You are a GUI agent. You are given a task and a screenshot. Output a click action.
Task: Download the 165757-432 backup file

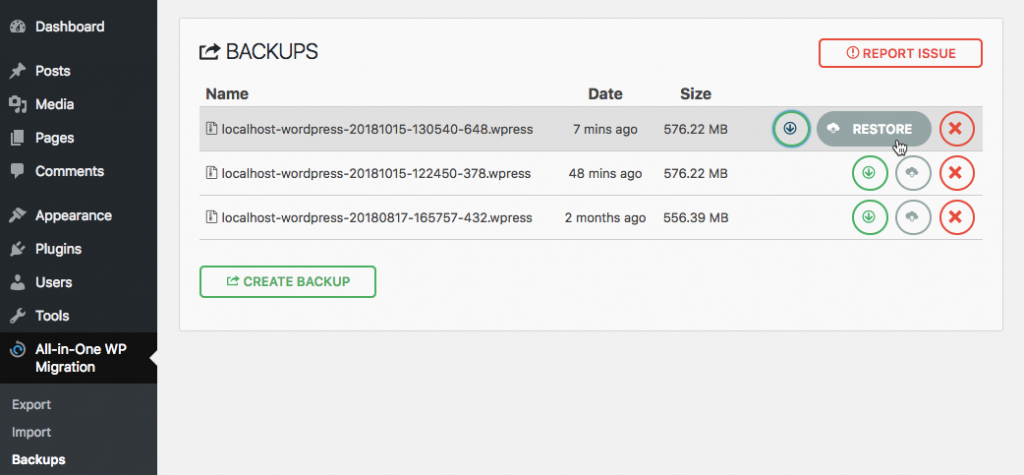click(x=869, y=218)
